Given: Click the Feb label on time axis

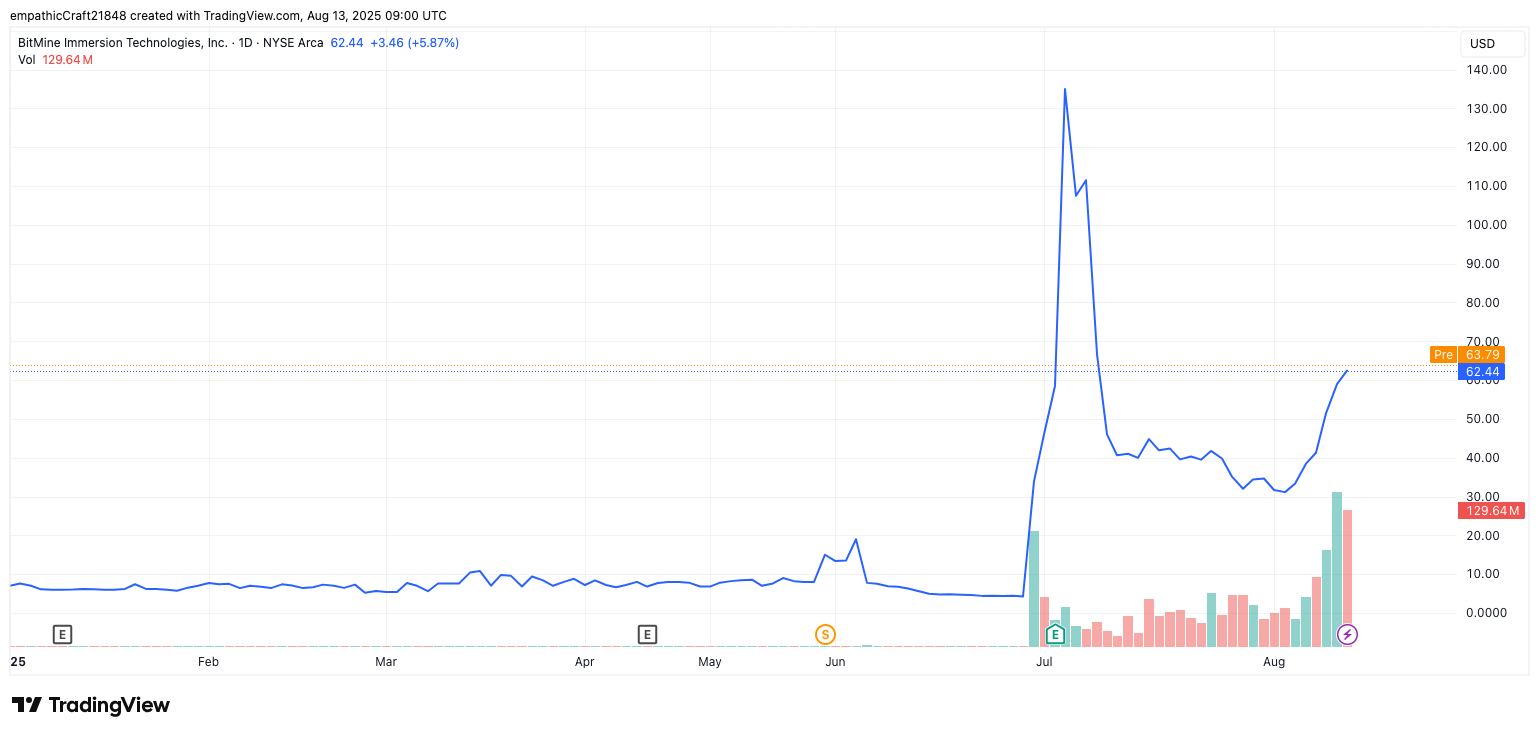Looking at the screenshot, I should 208,662.
